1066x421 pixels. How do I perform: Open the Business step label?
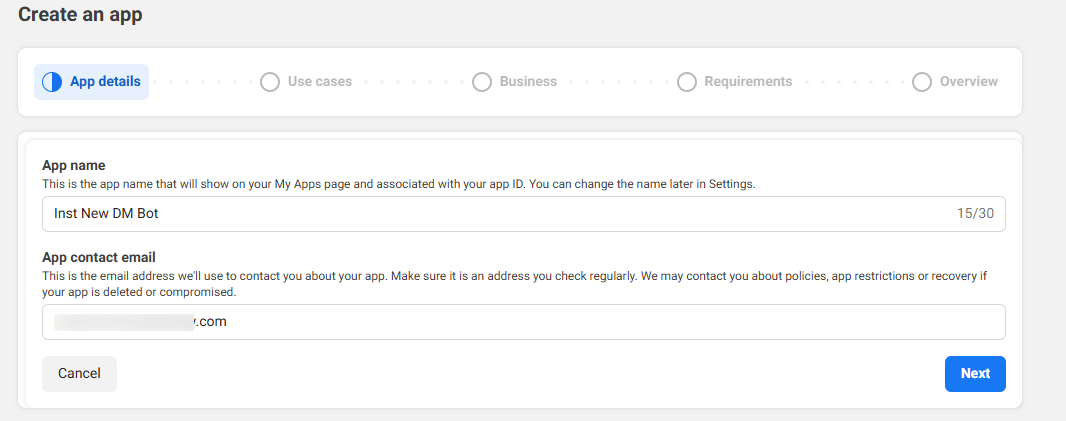[528, 82]
